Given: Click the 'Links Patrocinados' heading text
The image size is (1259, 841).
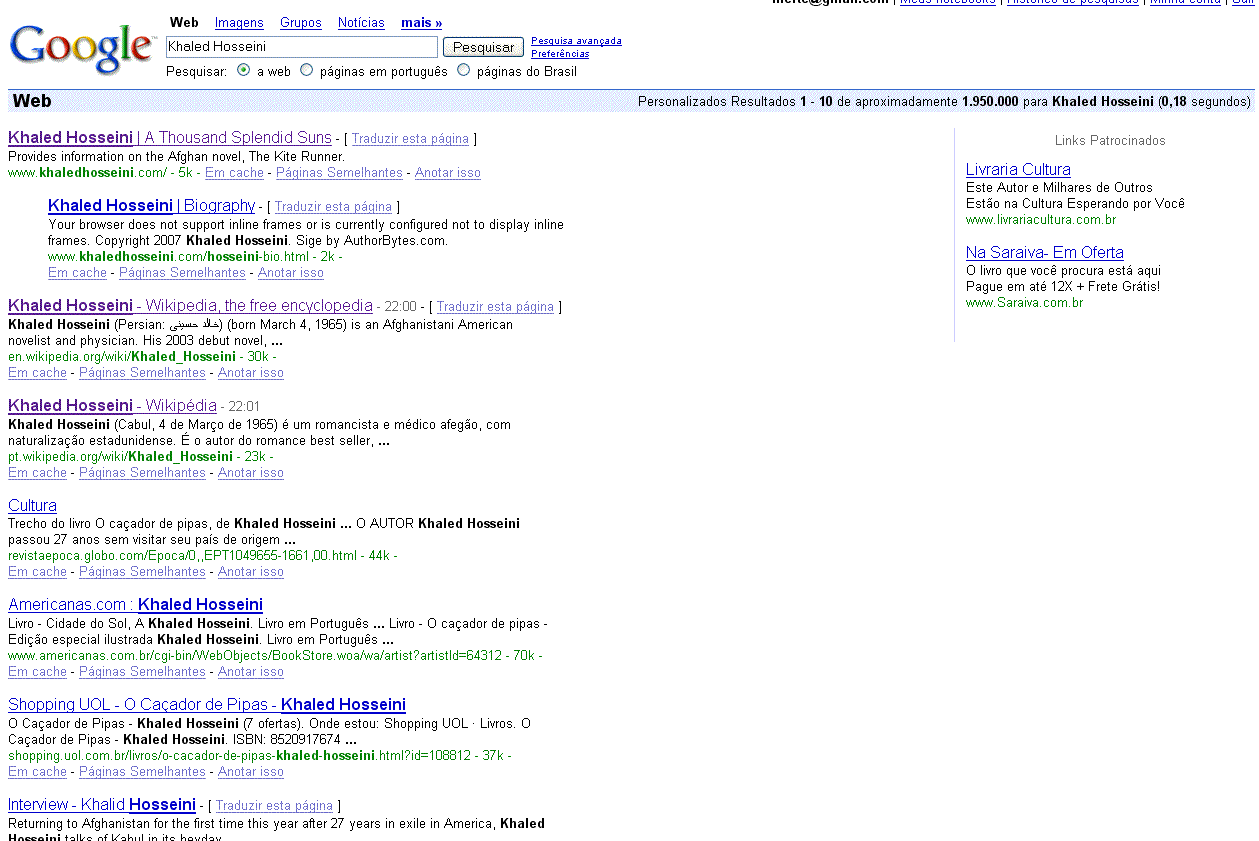Looking at the screenshot, I should coord(1110,141).
